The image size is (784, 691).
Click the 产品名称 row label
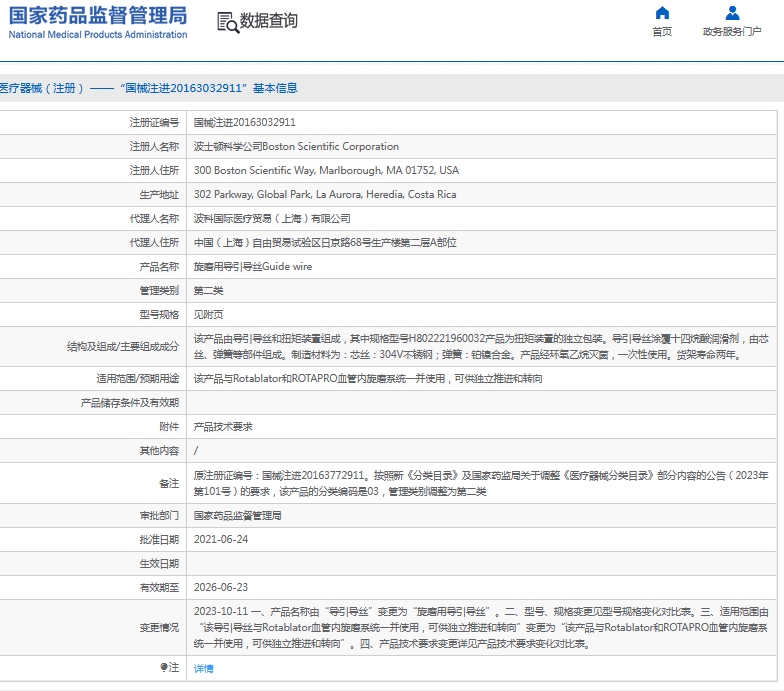pyautogui.click(x=159, y=266)
